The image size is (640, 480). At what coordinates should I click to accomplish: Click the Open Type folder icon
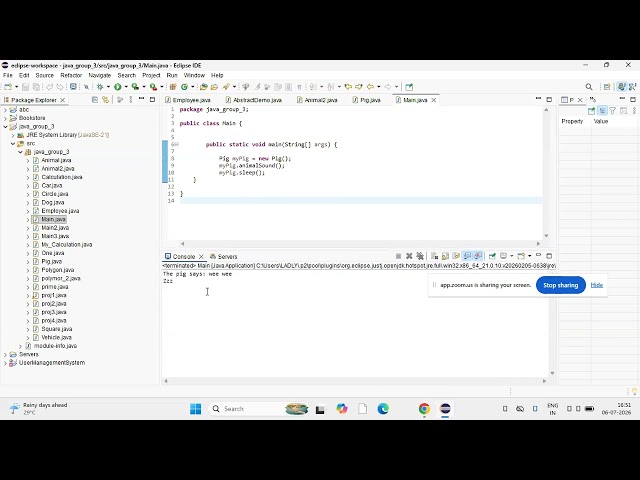(x=204, y=87)
